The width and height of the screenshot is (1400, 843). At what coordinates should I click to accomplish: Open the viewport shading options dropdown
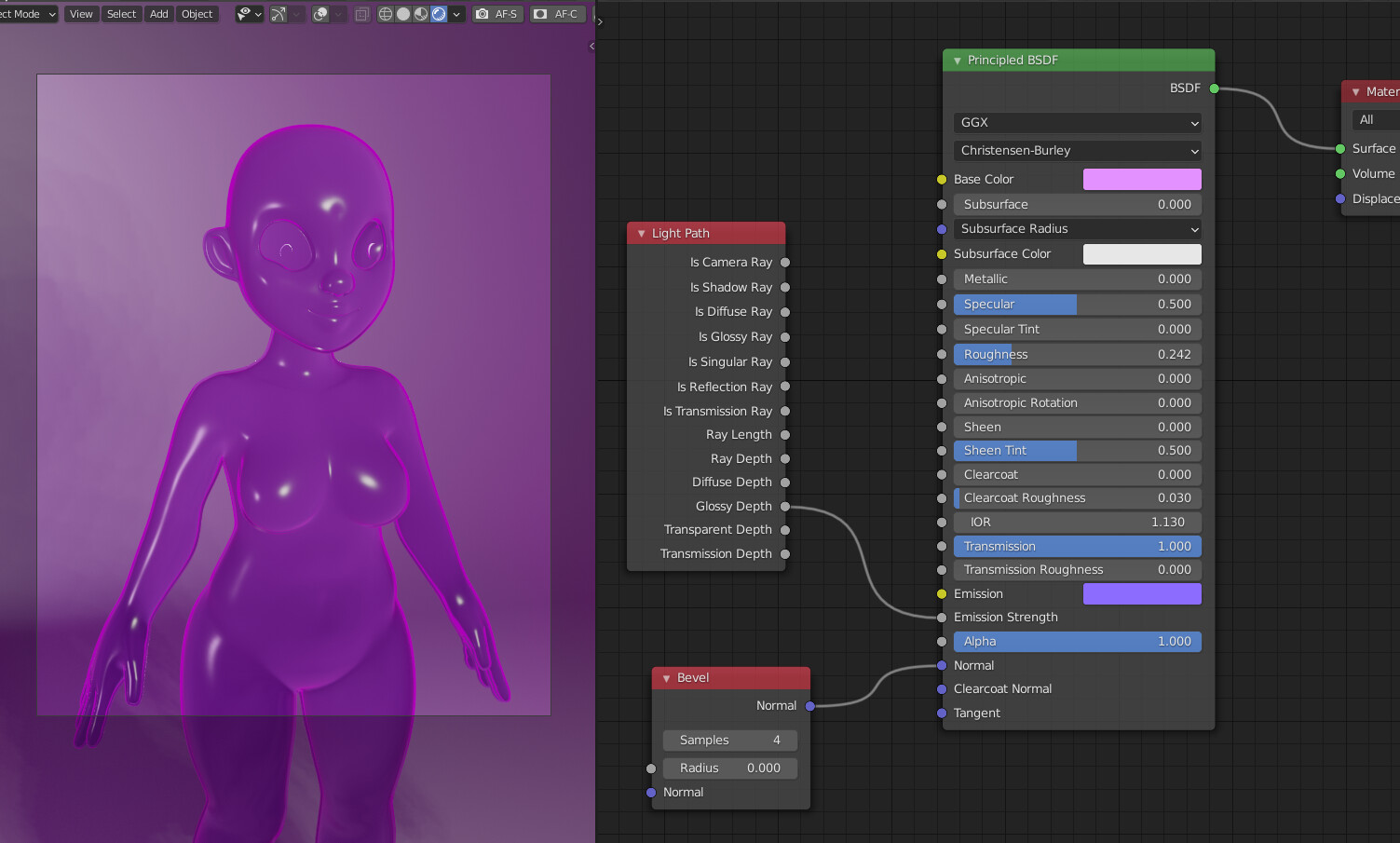456,14
